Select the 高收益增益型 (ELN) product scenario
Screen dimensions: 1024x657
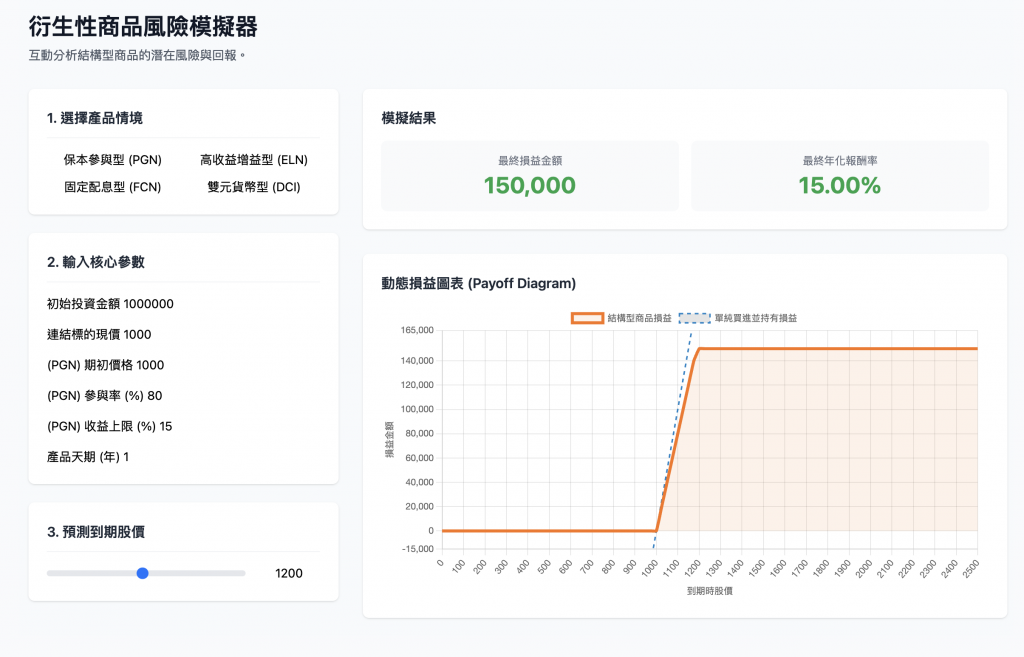253,160
